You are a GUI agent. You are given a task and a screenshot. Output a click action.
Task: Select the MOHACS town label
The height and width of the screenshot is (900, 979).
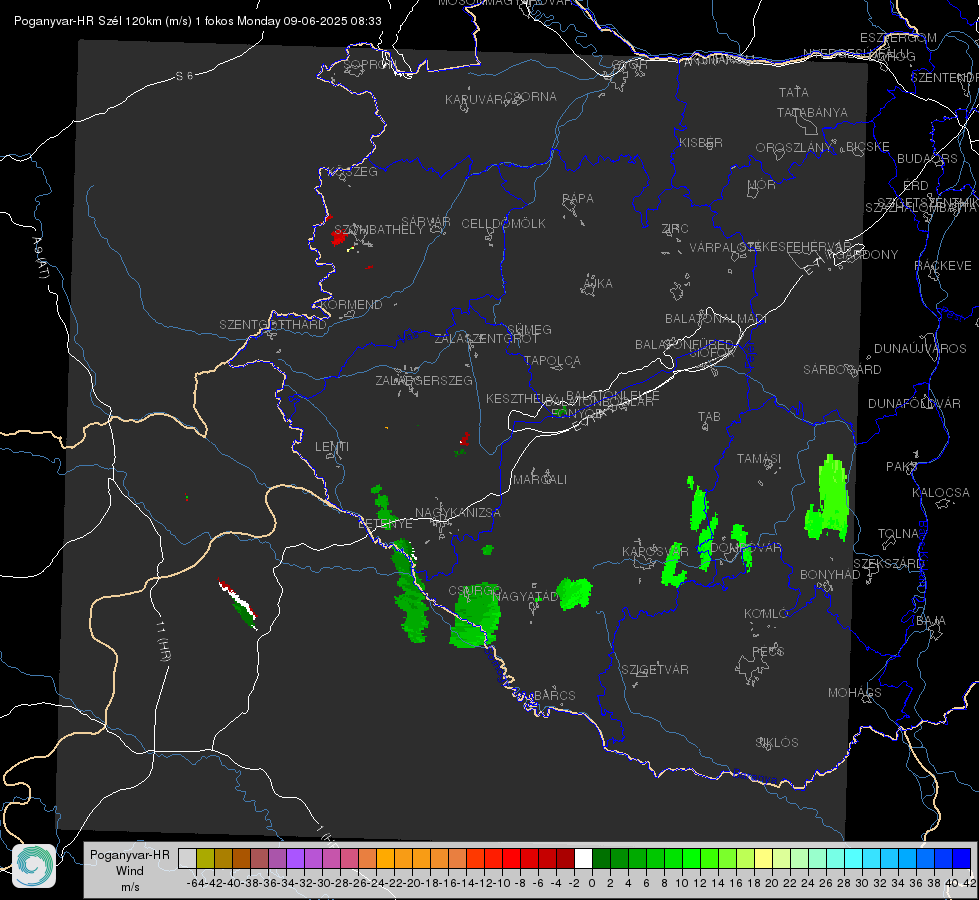pos(855,693)
